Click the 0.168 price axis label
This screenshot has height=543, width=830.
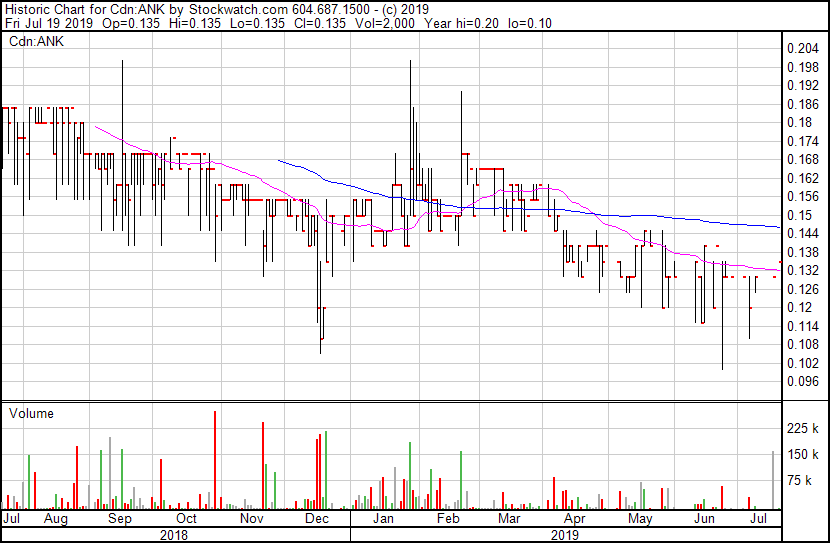point(802,159)
